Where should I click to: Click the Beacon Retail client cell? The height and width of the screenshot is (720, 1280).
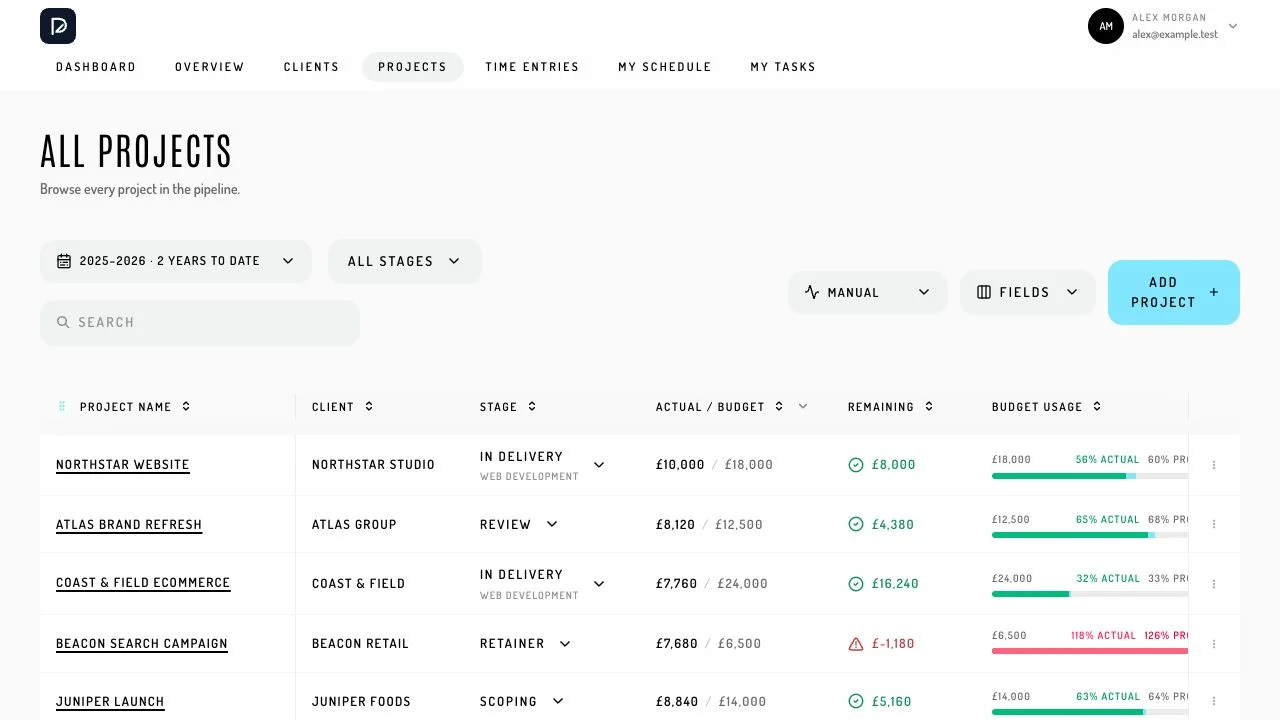point(360,644)
